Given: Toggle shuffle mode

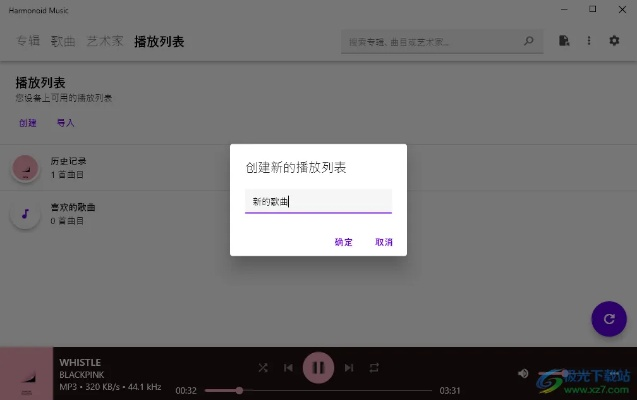Looking at the screenshot, I should click(263, 368).
